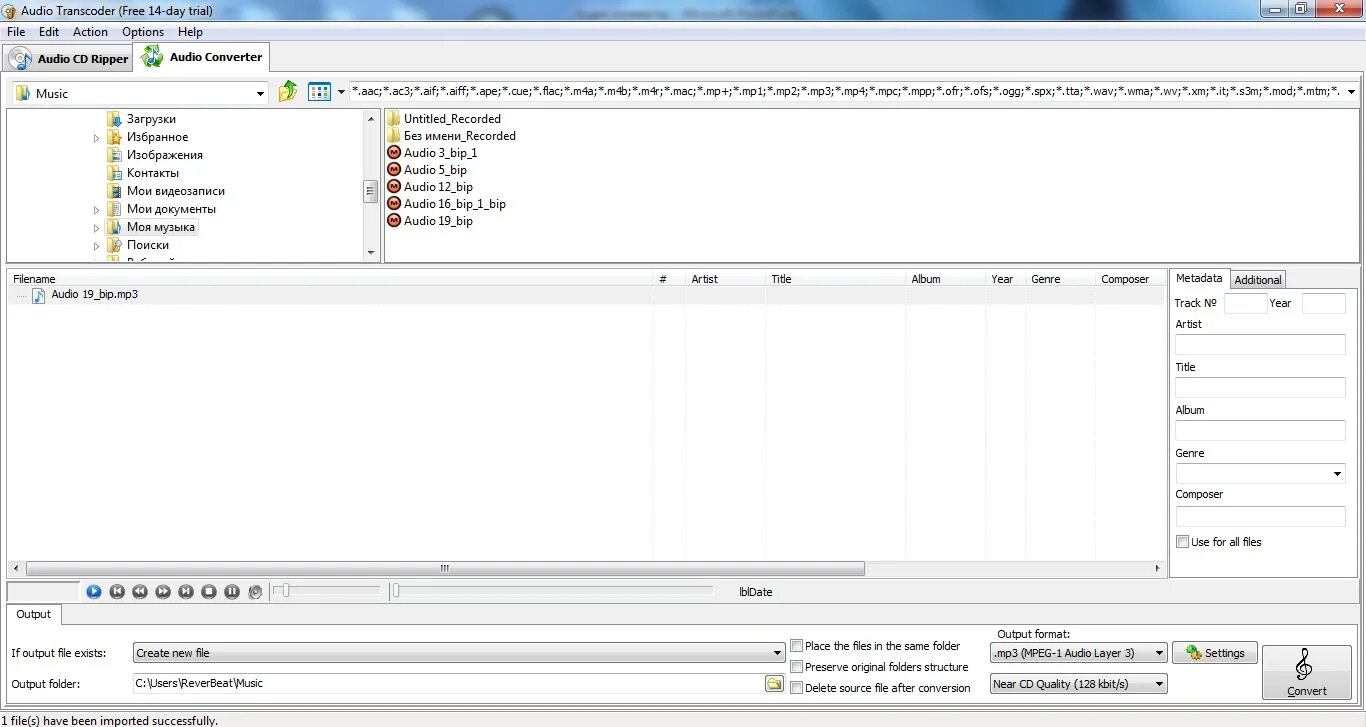Select the Audio 5_bip file icon
The image size is (1366, 727).
pyautogui.click(x=393, y=170)
